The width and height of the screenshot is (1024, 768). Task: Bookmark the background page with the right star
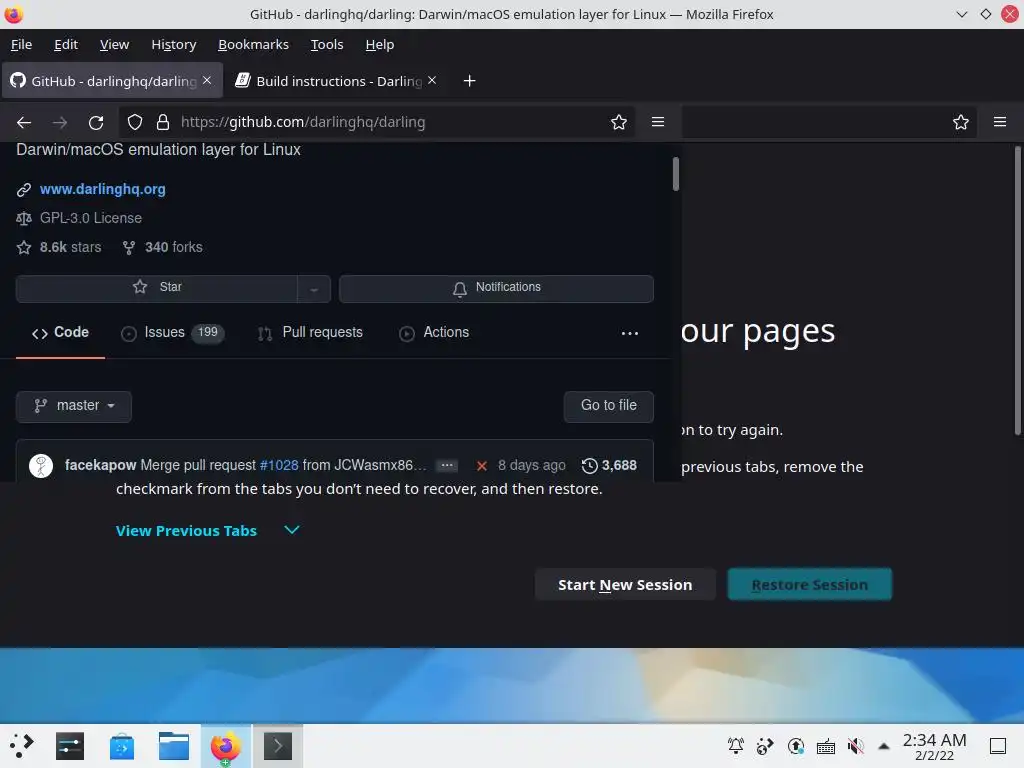point(961,122)
